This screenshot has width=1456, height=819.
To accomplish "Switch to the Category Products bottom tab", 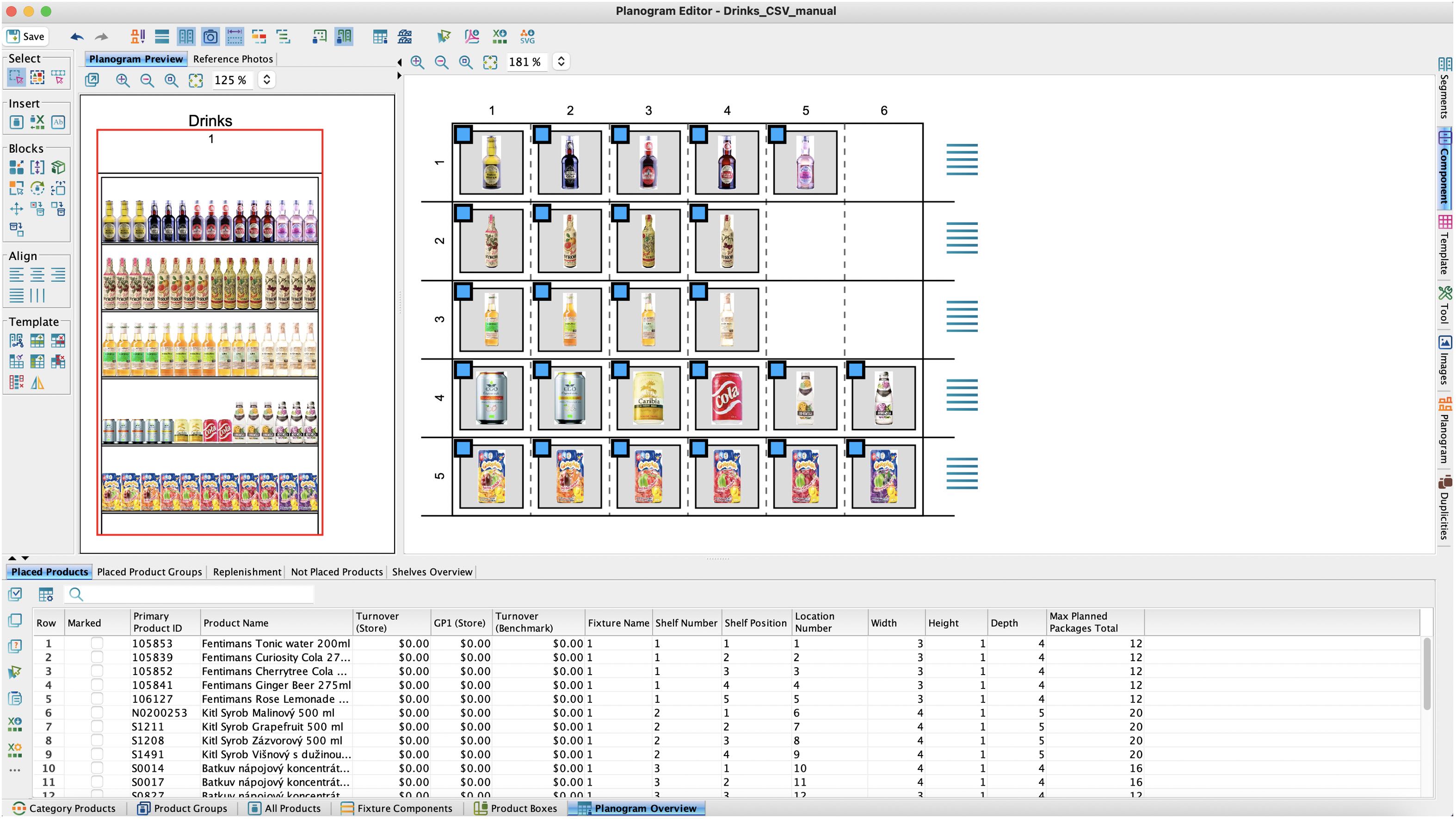I will 63,808.
